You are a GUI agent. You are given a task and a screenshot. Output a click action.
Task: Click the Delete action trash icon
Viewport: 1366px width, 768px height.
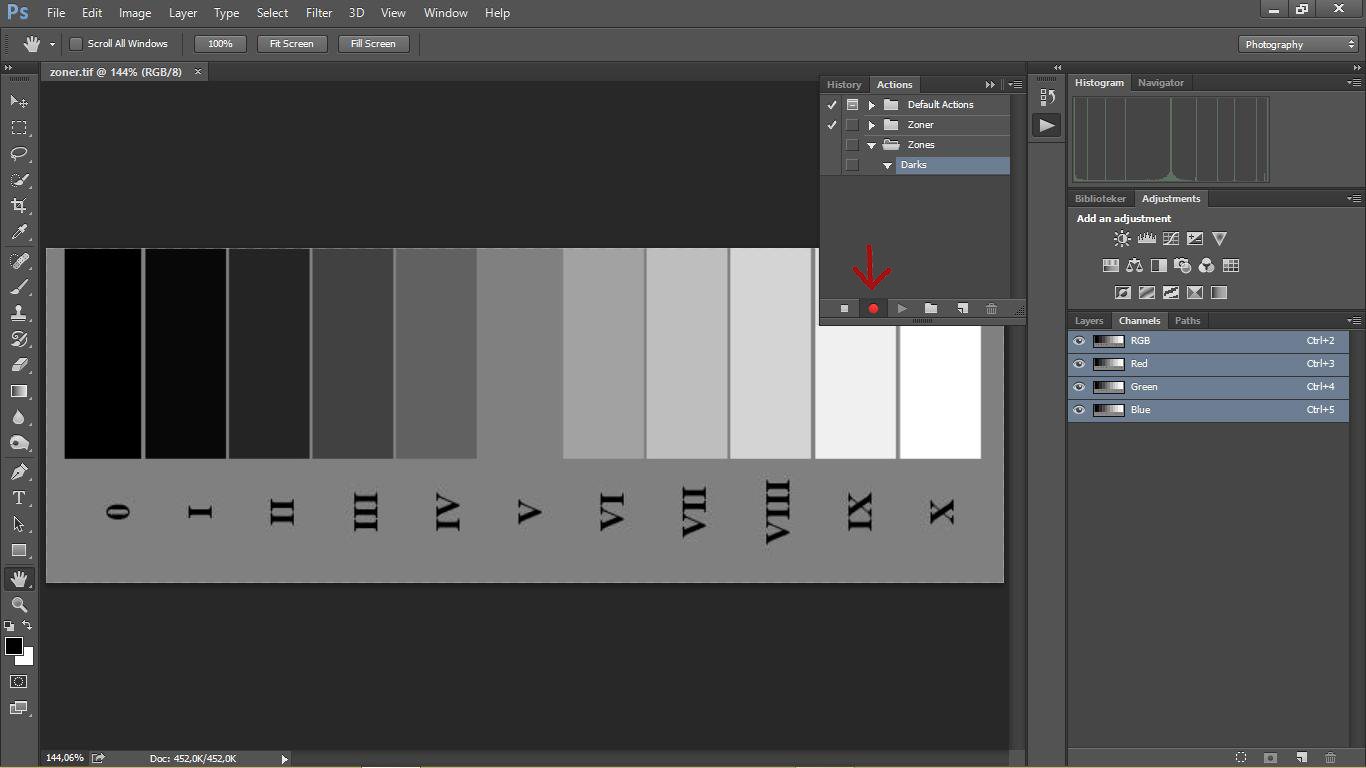(x=991, y=309)
